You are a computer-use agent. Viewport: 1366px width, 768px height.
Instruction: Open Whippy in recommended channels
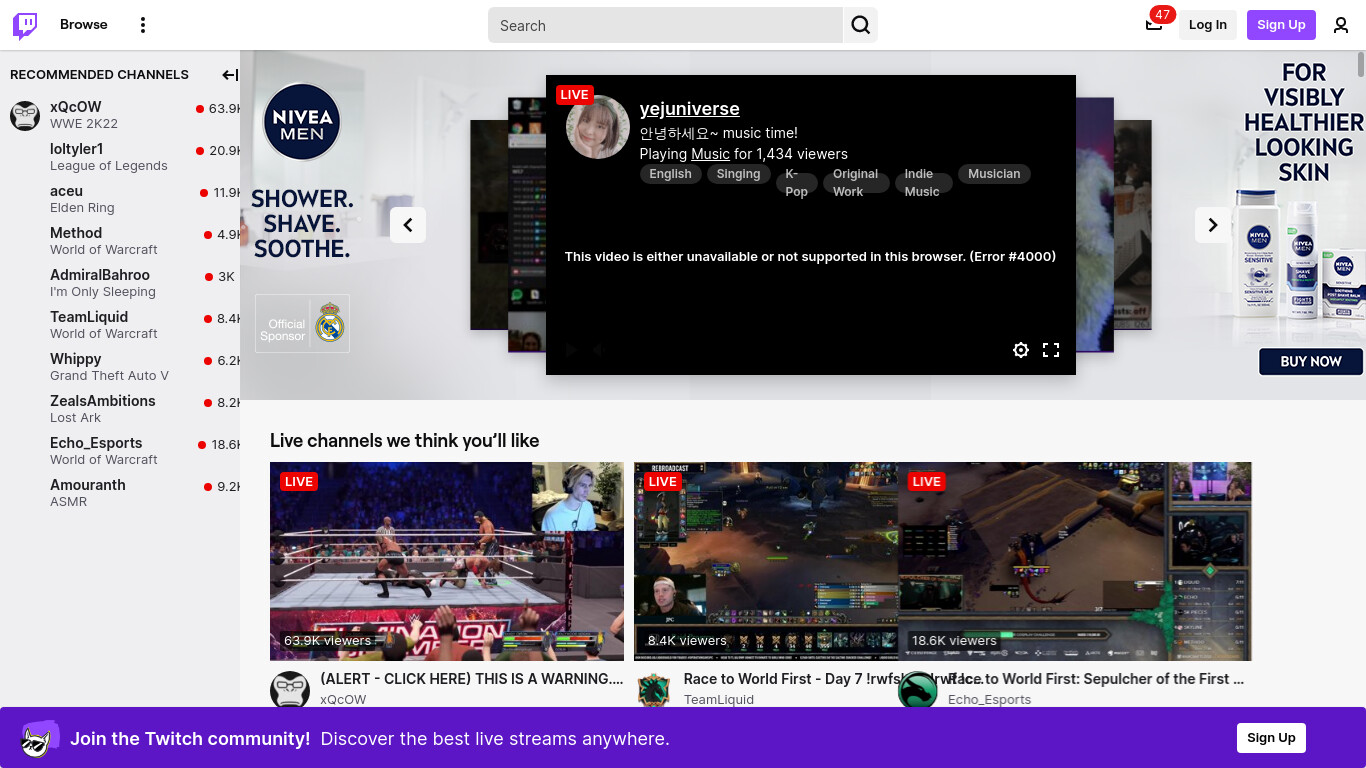[x=120, y=367]
